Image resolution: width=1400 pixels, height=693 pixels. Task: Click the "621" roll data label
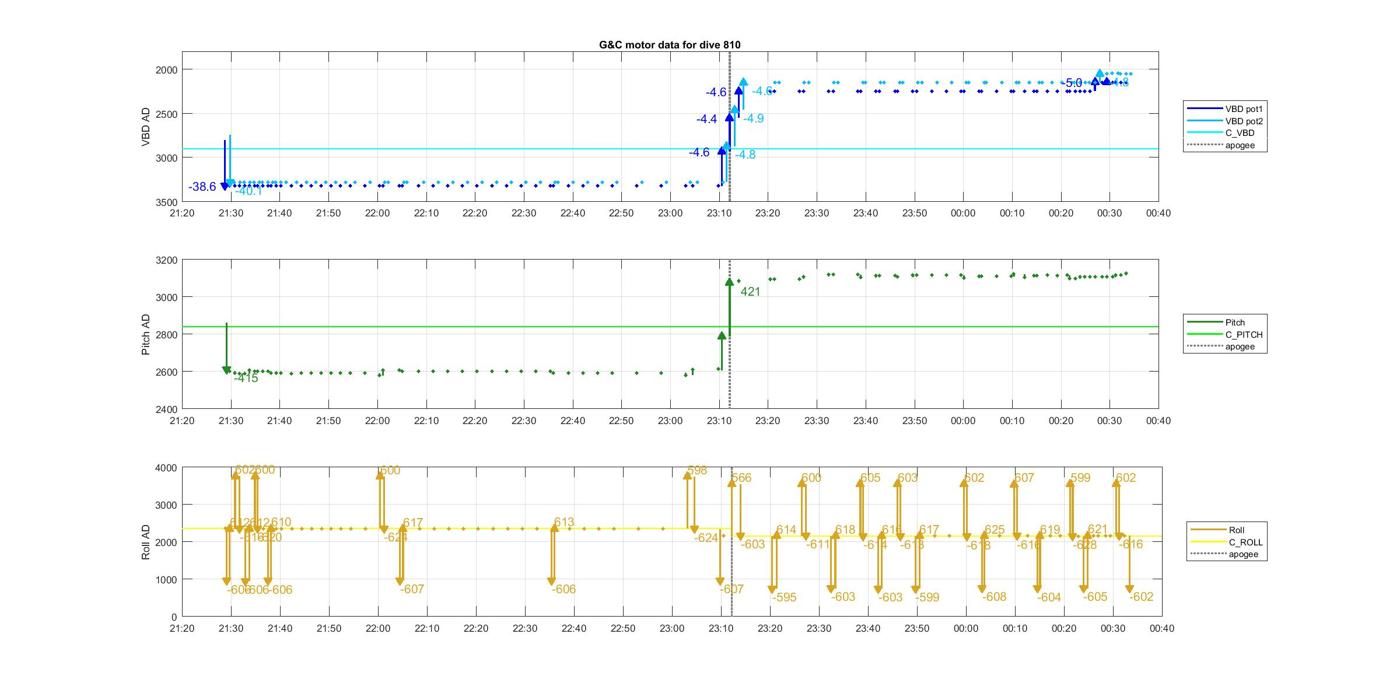(1097, 530)
